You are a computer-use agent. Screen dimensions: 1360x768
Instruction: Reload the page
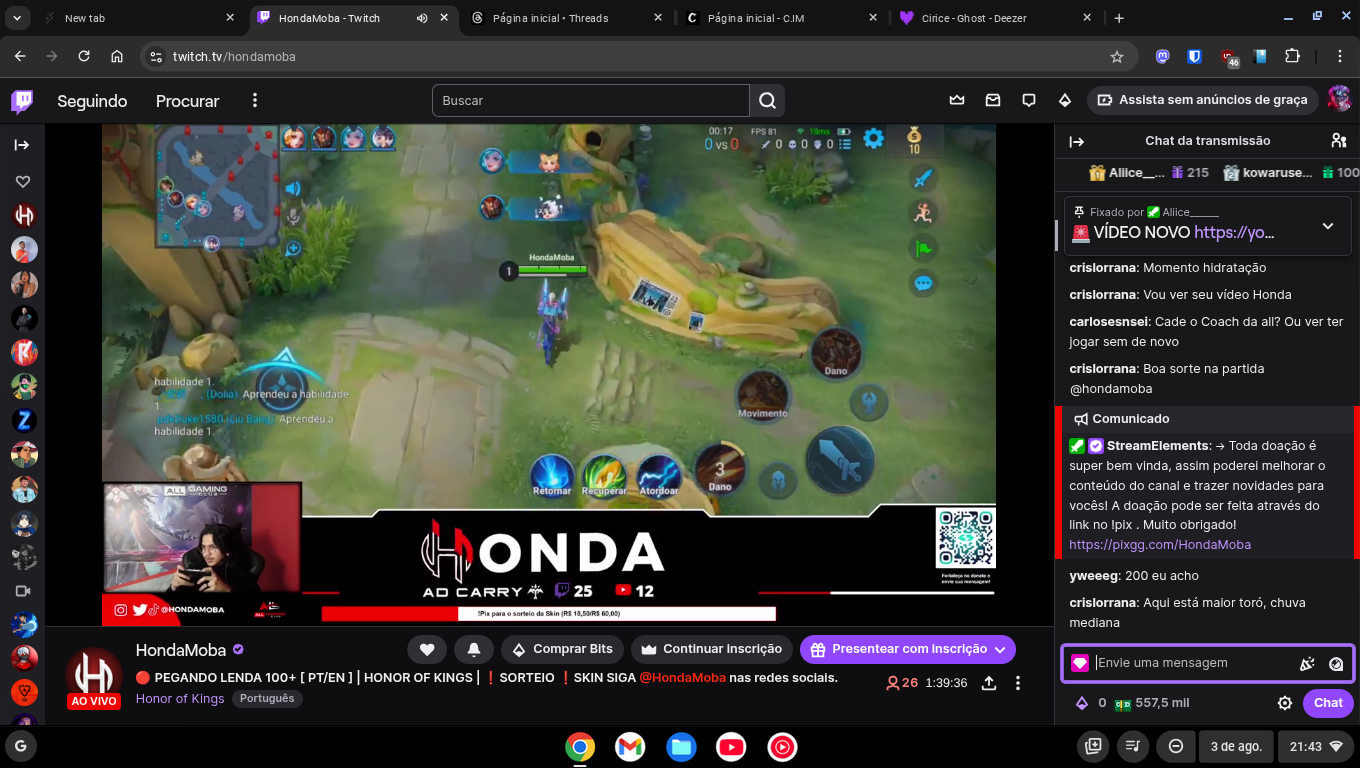84,57
